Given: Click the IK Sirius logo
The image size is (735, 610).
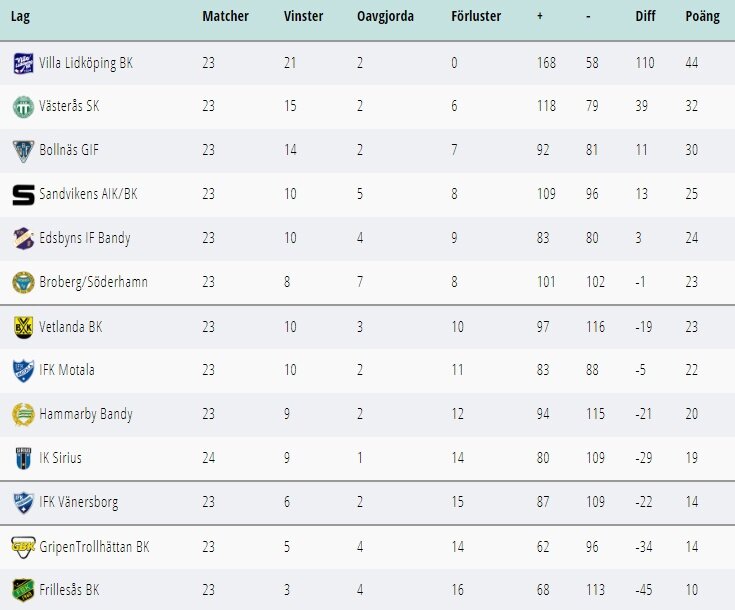Looking at the screenshot, I should click(x=23, y=458).
